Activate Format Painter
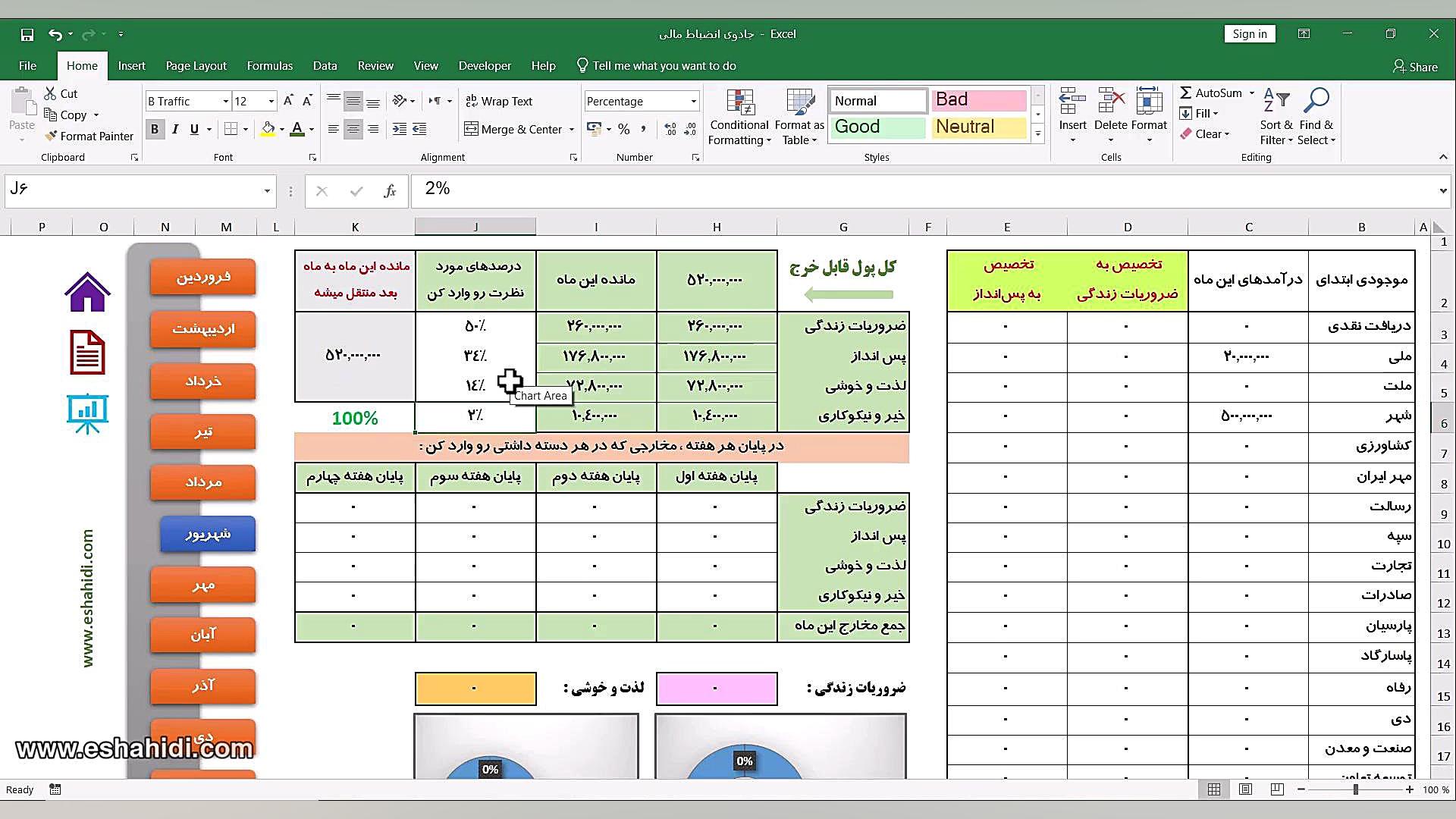Viewport: 1456px width, 819px height. (x=89, y=136)
